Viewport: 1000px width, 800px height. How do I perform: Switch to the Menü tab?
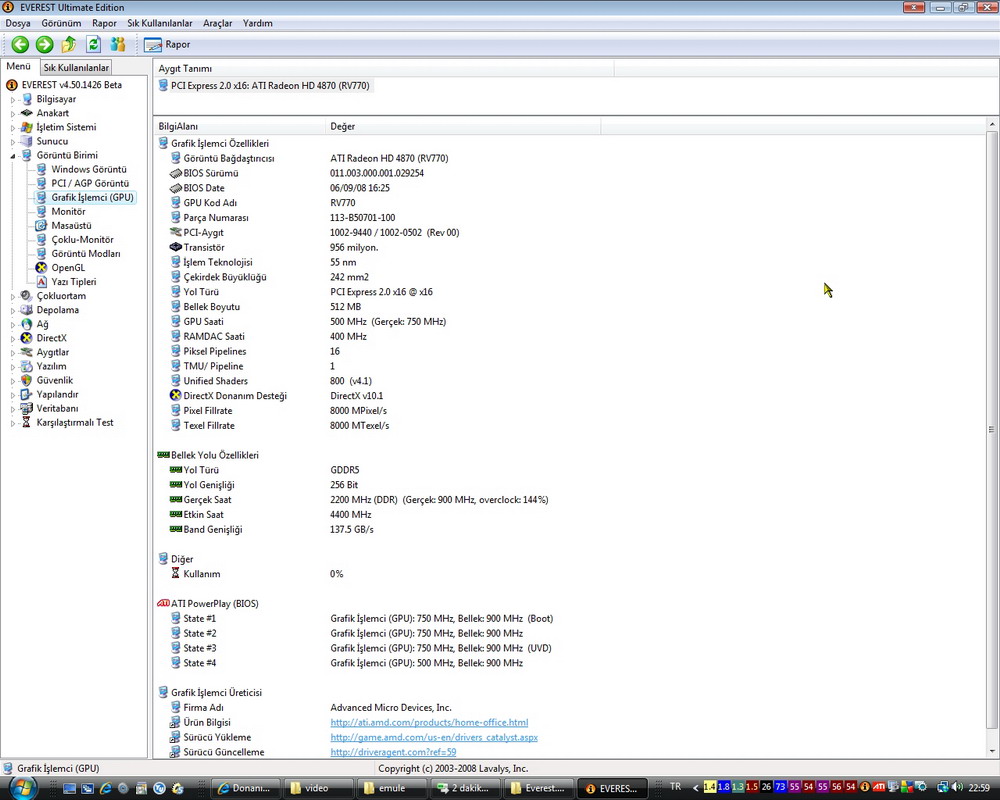[18, 66]
